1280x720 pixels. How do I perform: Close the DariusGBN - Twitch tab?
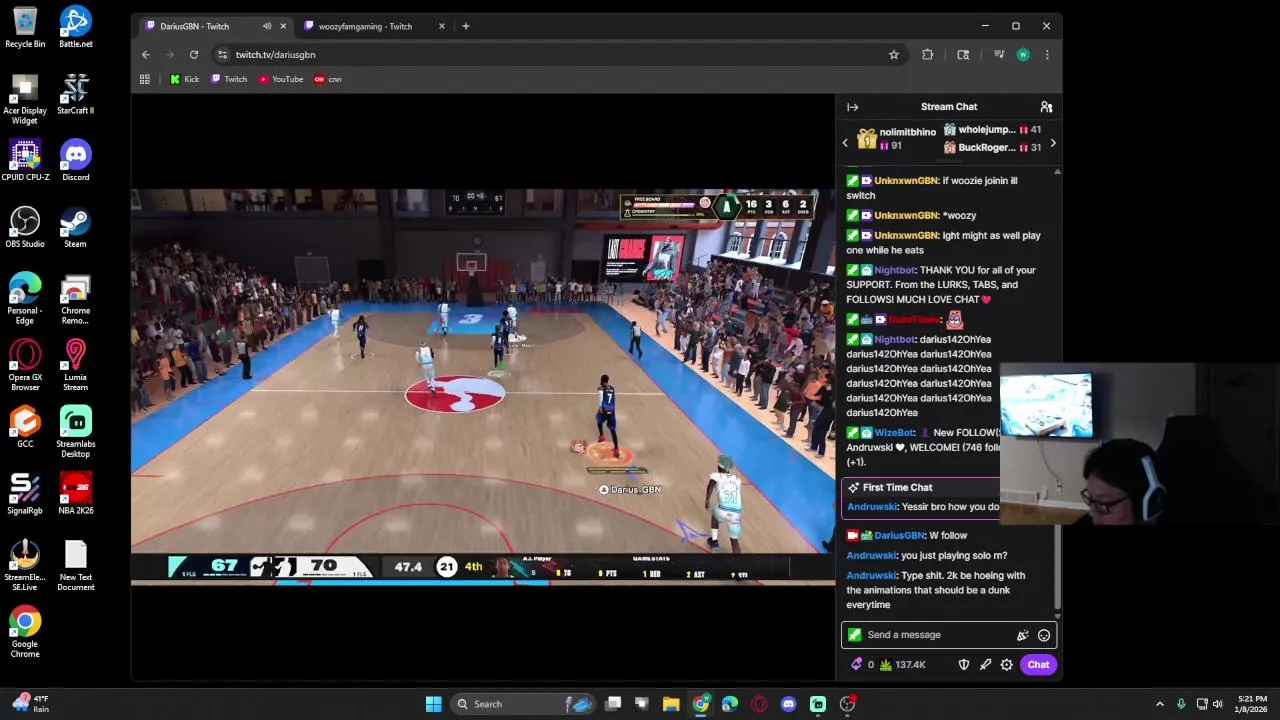pos(283,26)
